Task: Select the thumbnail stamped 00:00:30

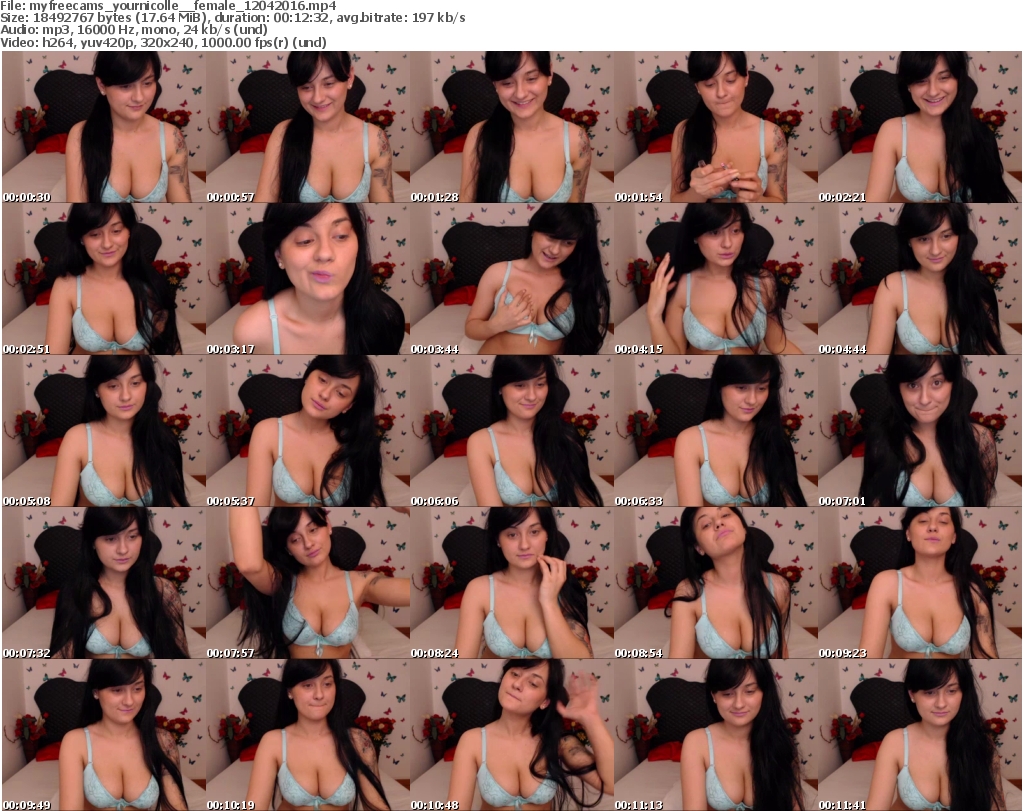Action: (104, 127)
